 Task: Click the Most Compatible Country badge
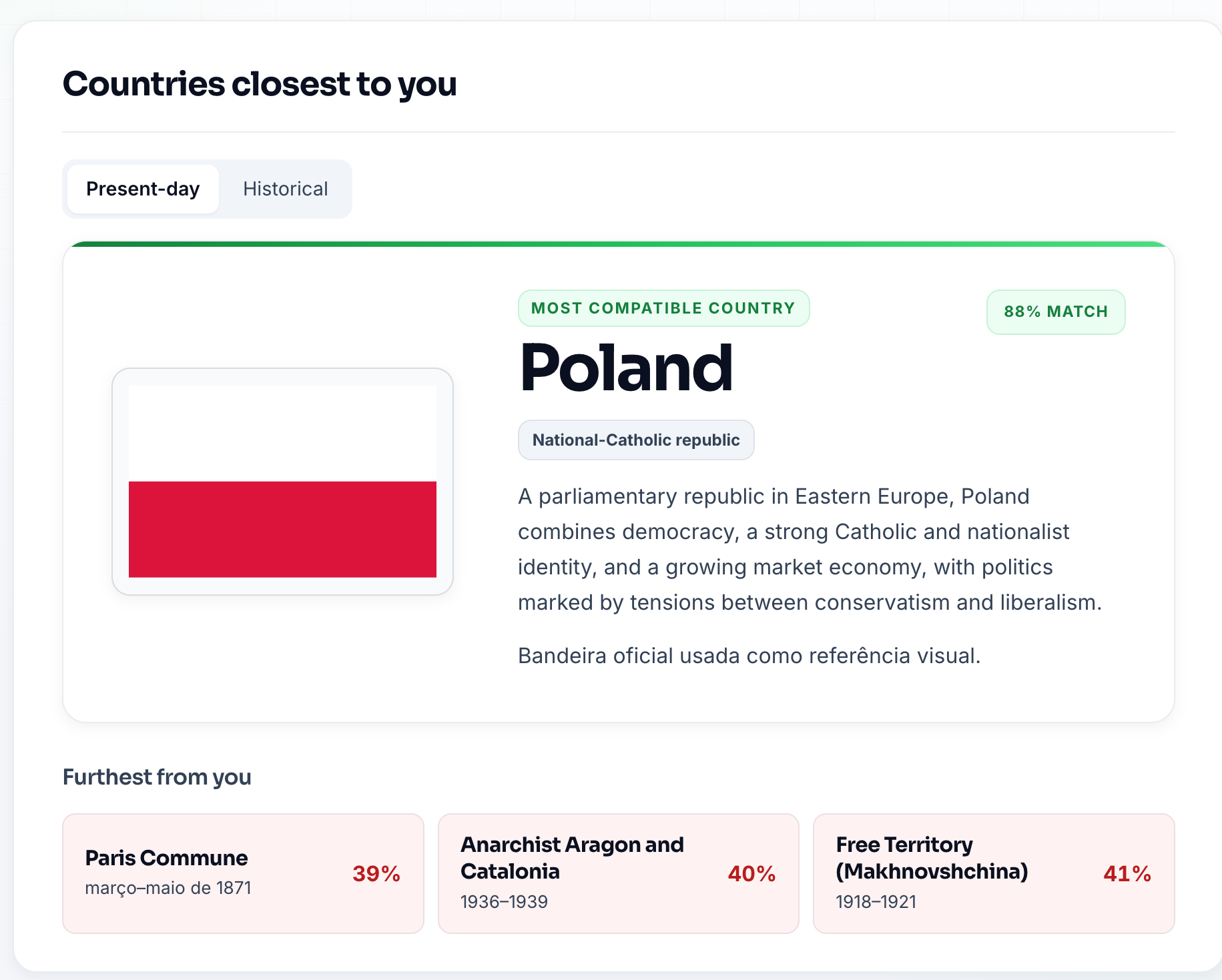[x=663, y=308]
